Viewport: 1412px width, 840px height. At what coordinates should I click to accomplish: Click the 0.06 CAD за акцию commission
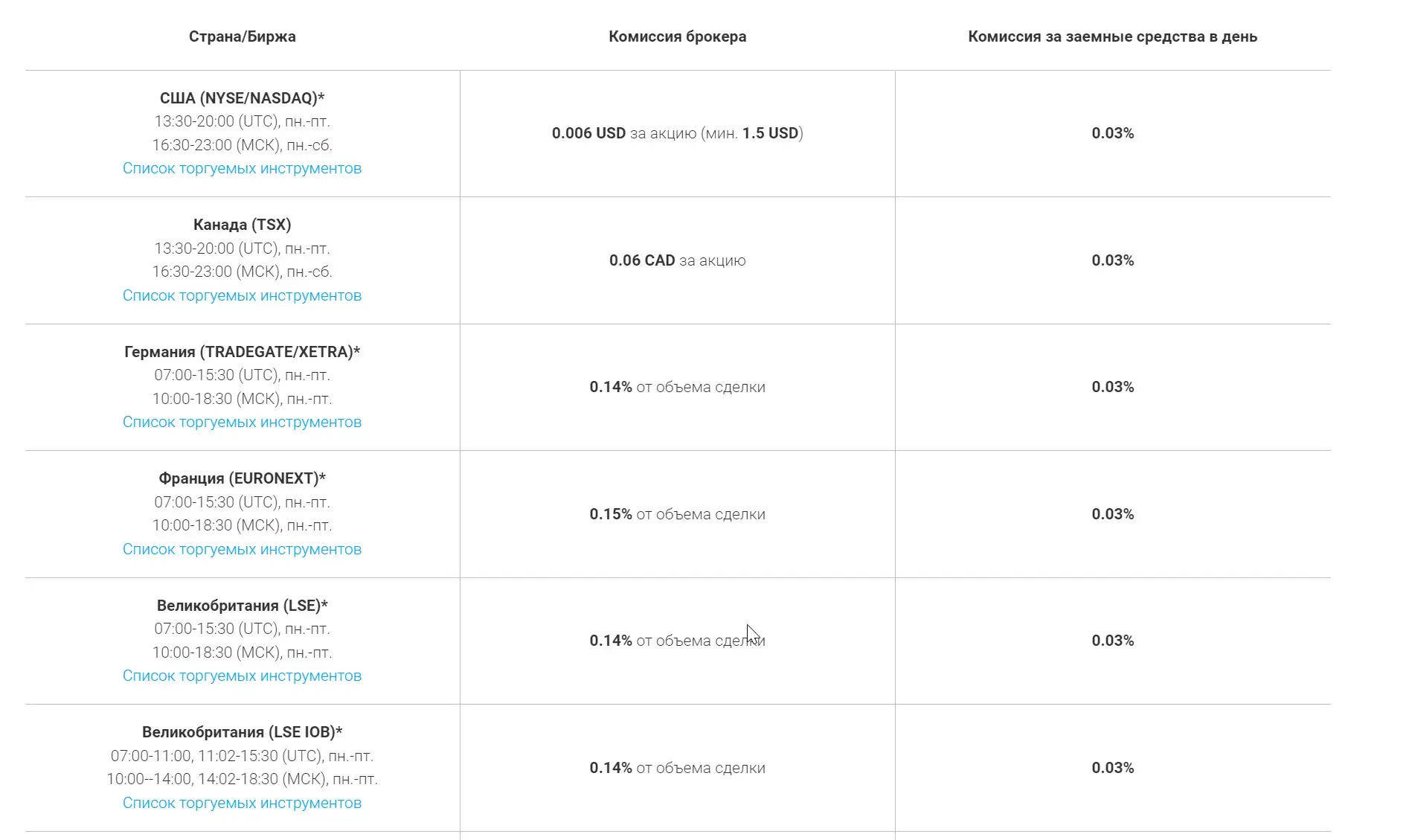click(677, 260)
